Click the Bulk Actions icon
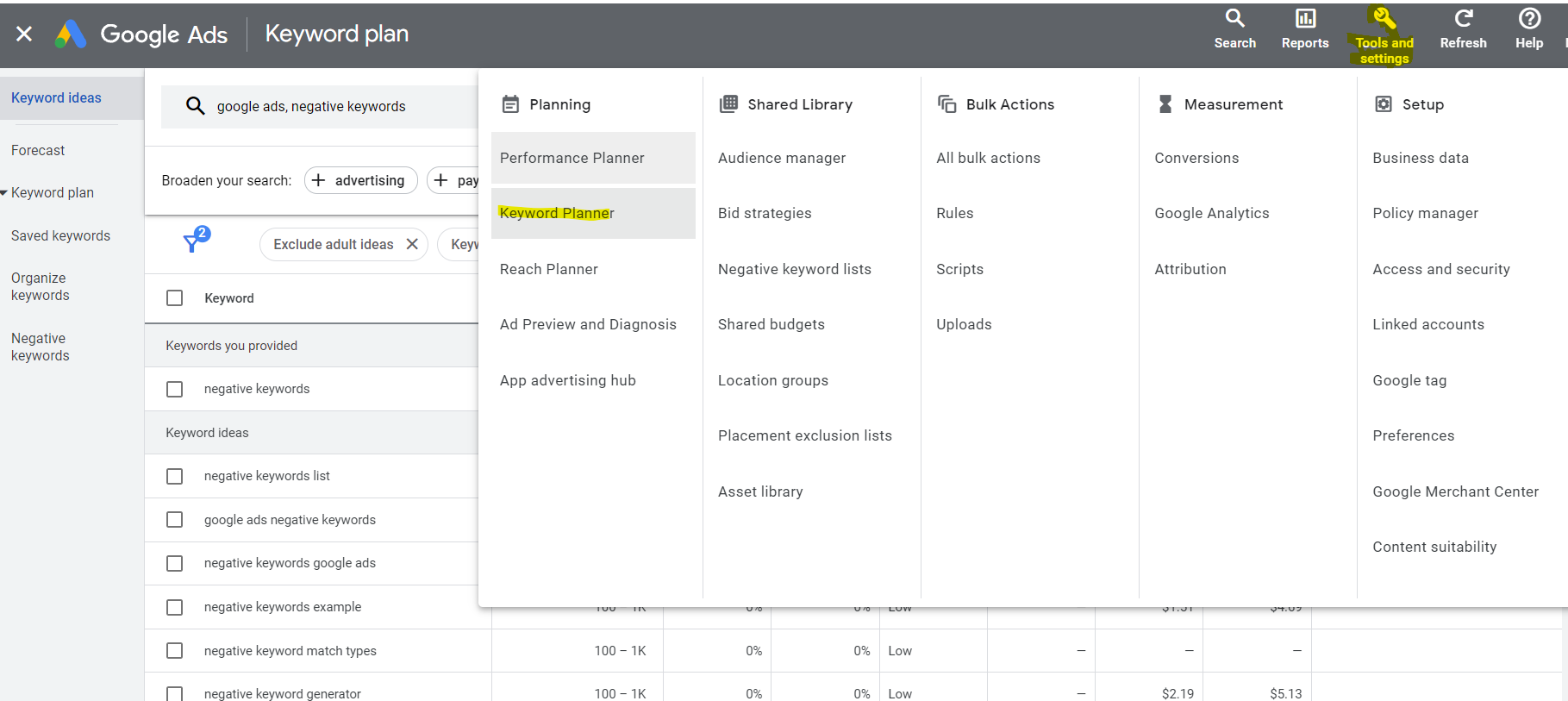Screen dimensions: 1568x701 946,104
